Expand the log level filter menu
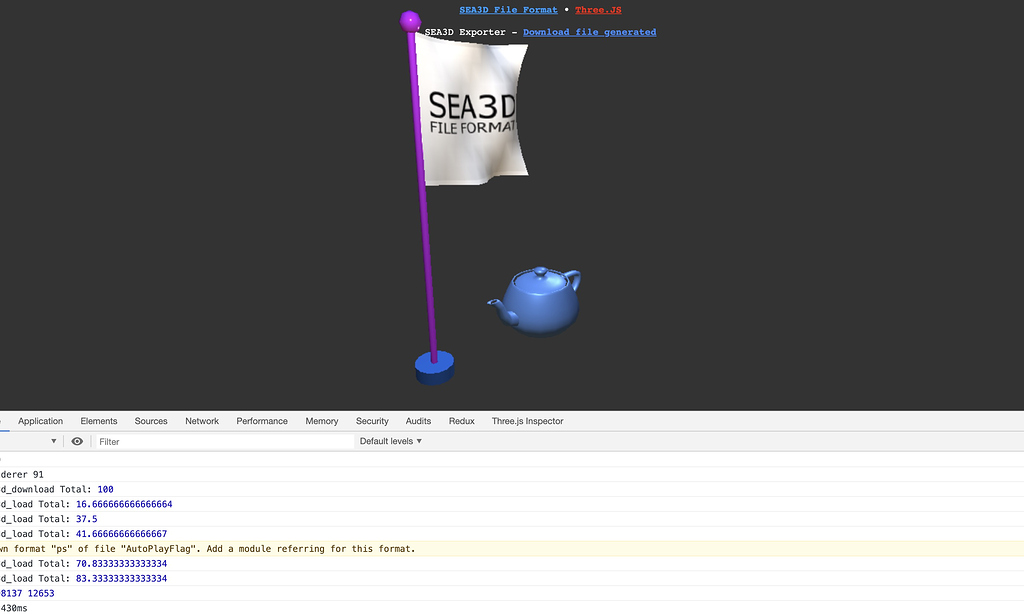1024x614 pixels. pyautogui.click(x=390, y=441)
